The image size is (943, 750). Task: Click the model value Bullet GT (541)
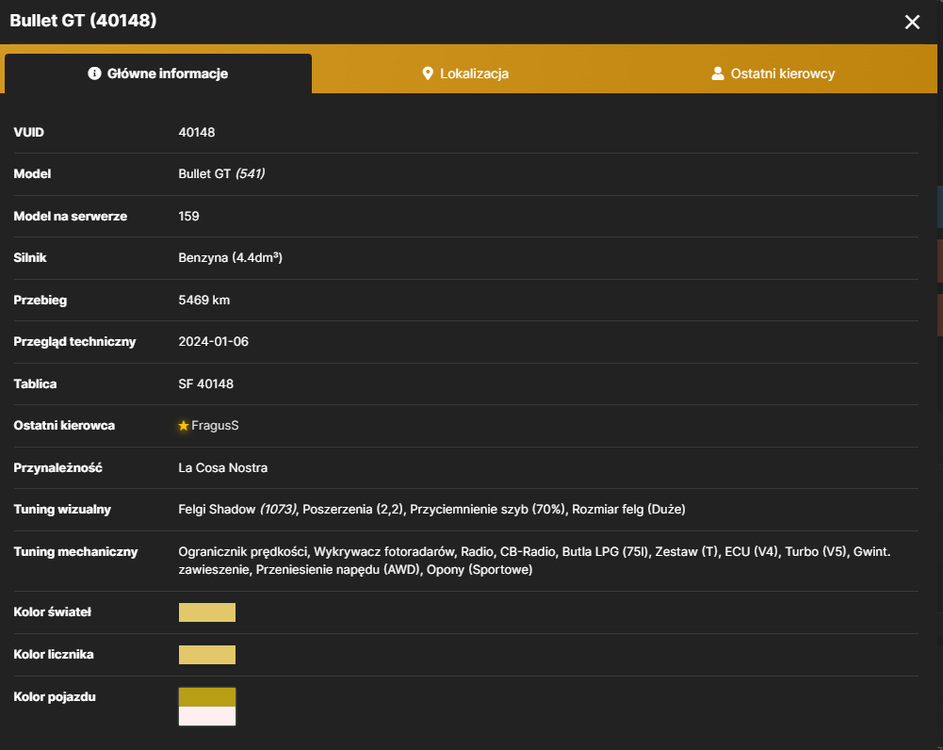pos(221,174)
